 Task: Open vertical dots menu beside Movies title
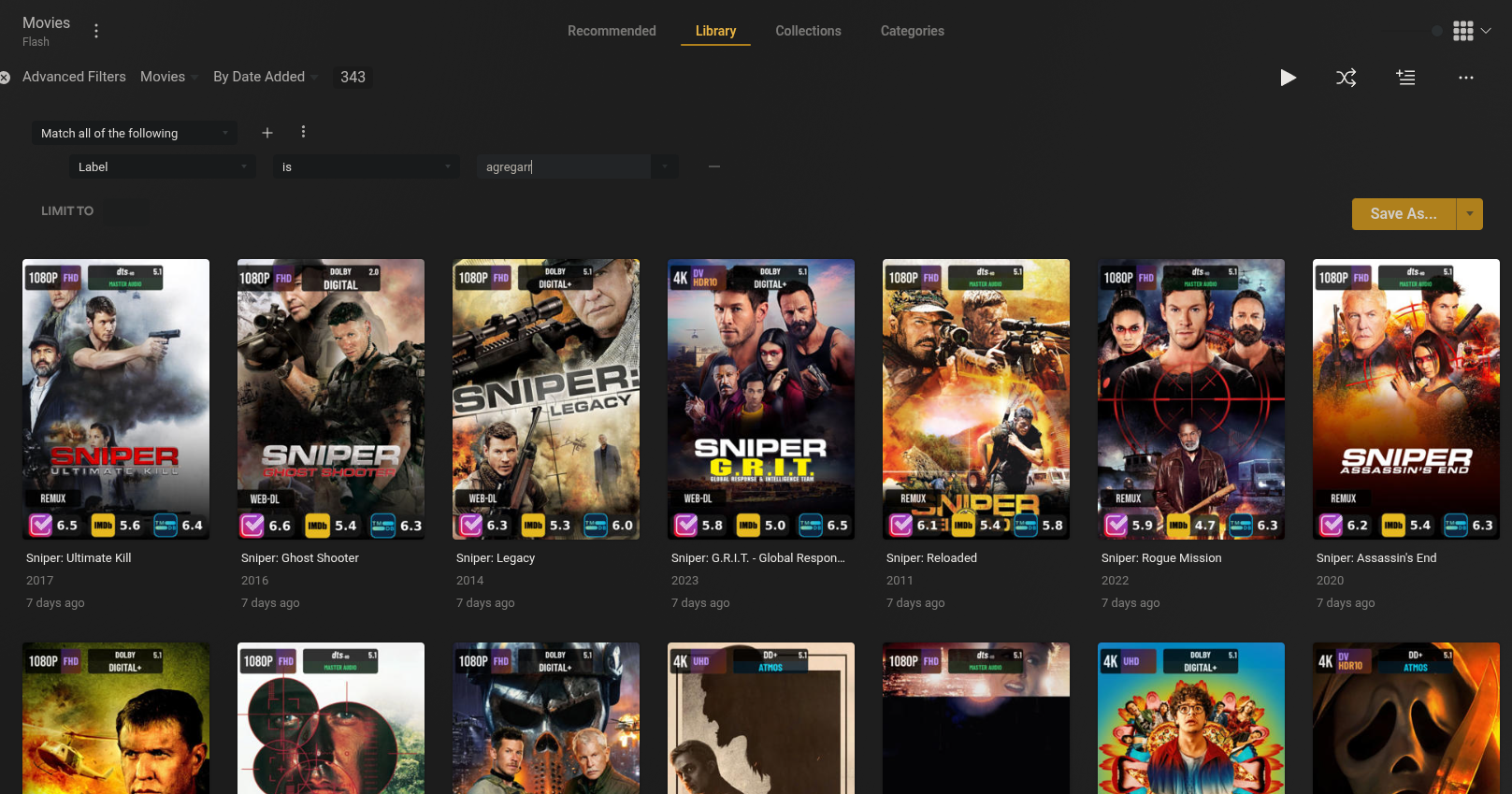click(x=96, y=31)
